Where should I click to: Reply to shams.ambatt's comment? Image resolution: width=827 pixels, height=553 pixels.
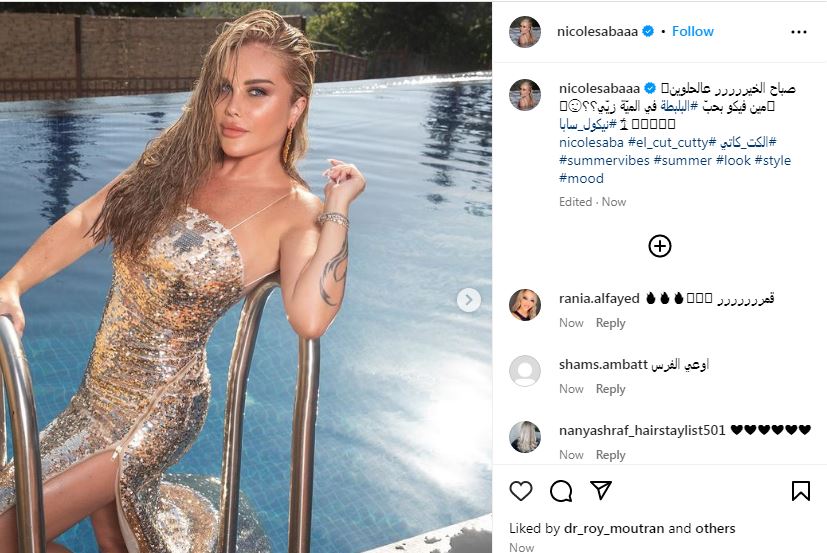(610, 389)
